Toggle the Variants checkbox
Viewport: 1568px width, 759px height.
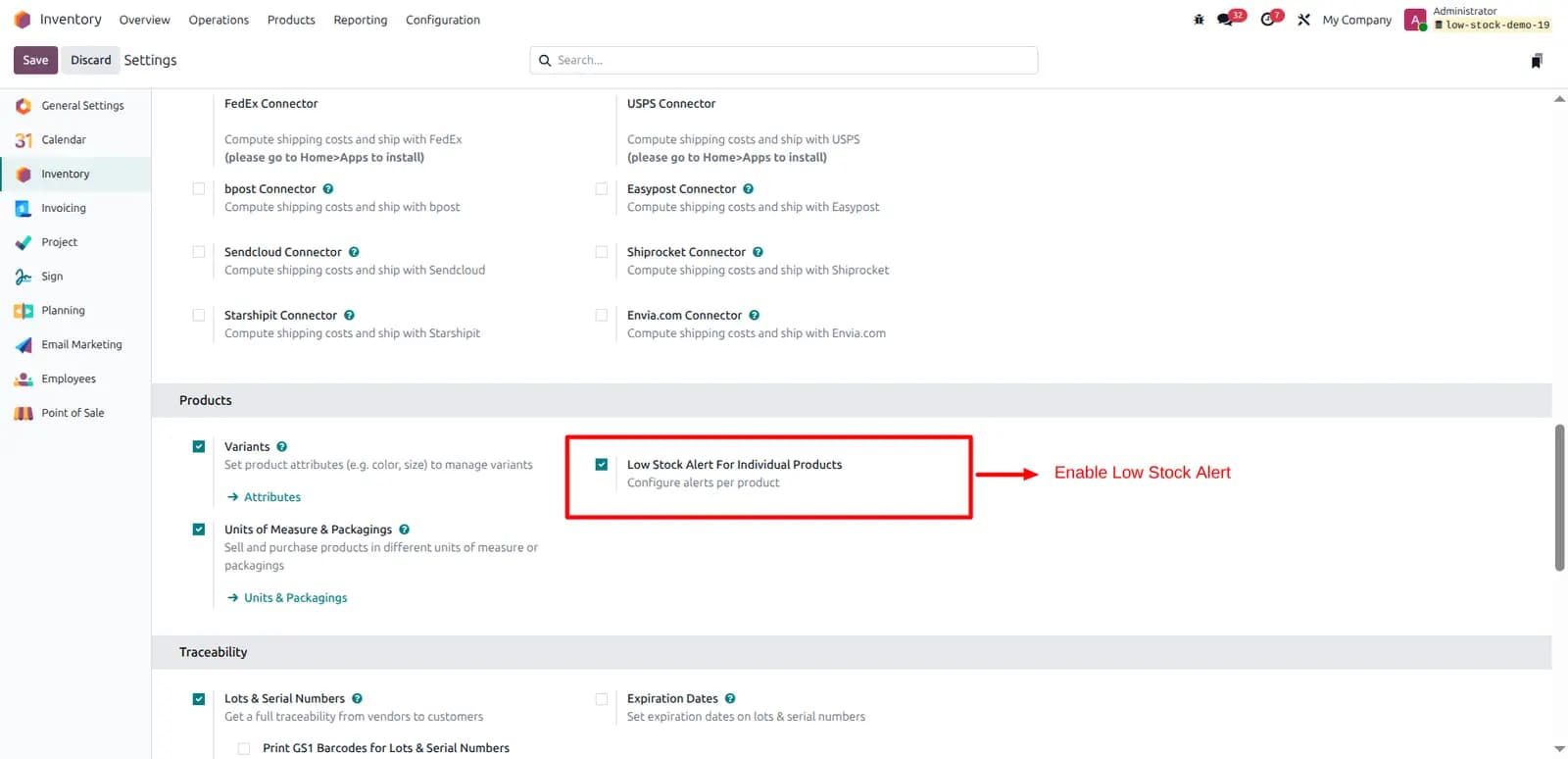199,447
